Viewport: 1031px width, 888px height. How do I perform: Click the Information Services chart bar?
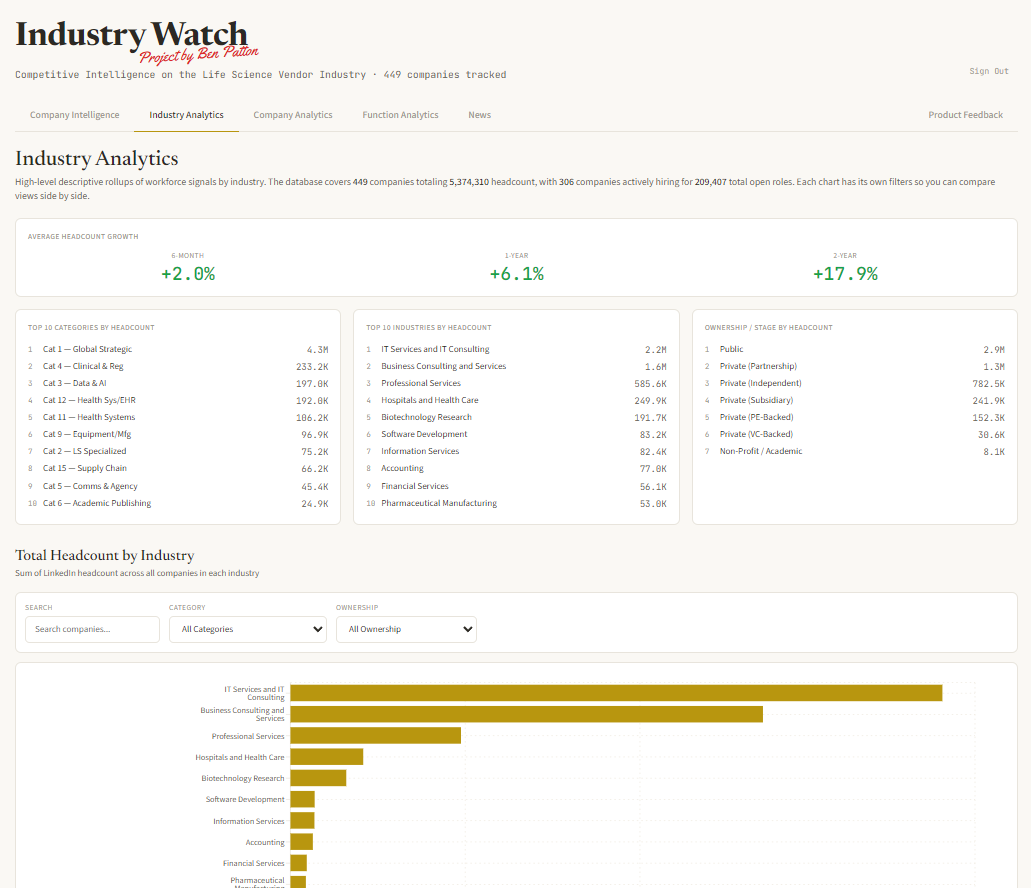302,820
